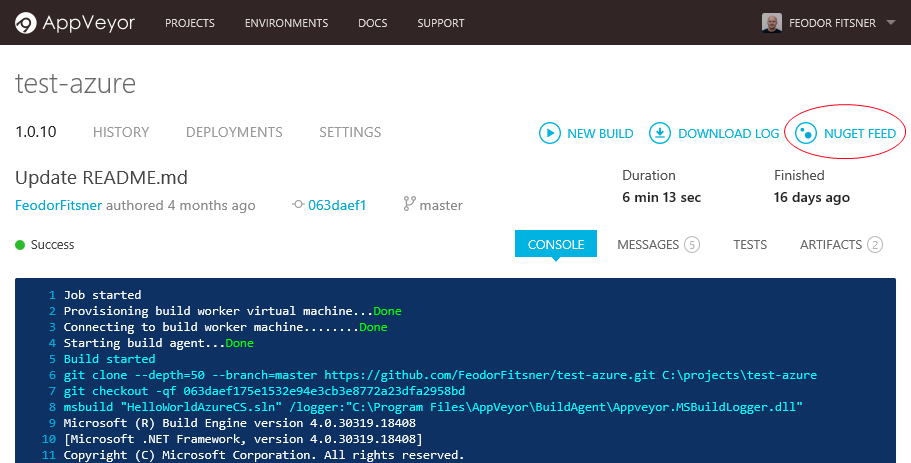Open the ENVIRONMENTS menu
This screenshot has height=463, width=911.
point(286,23)
